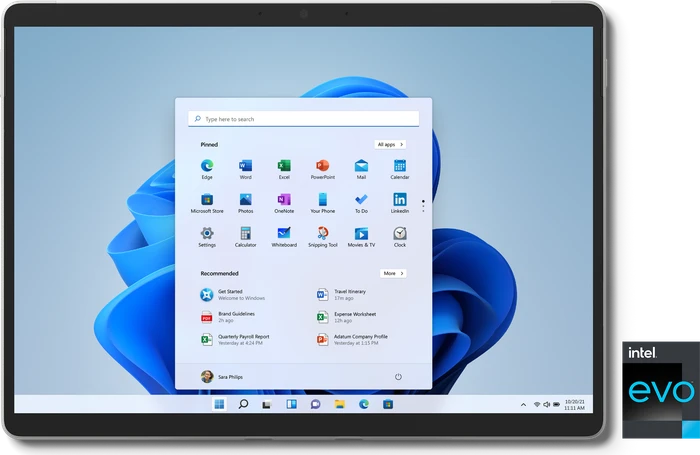Open taskbar Search magnifier

point(243,404)
